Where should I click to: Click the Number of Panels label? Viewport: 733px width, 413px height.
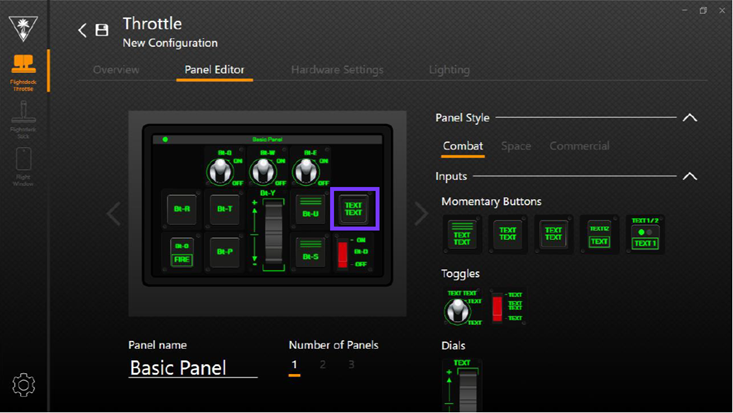coord(333,345)
